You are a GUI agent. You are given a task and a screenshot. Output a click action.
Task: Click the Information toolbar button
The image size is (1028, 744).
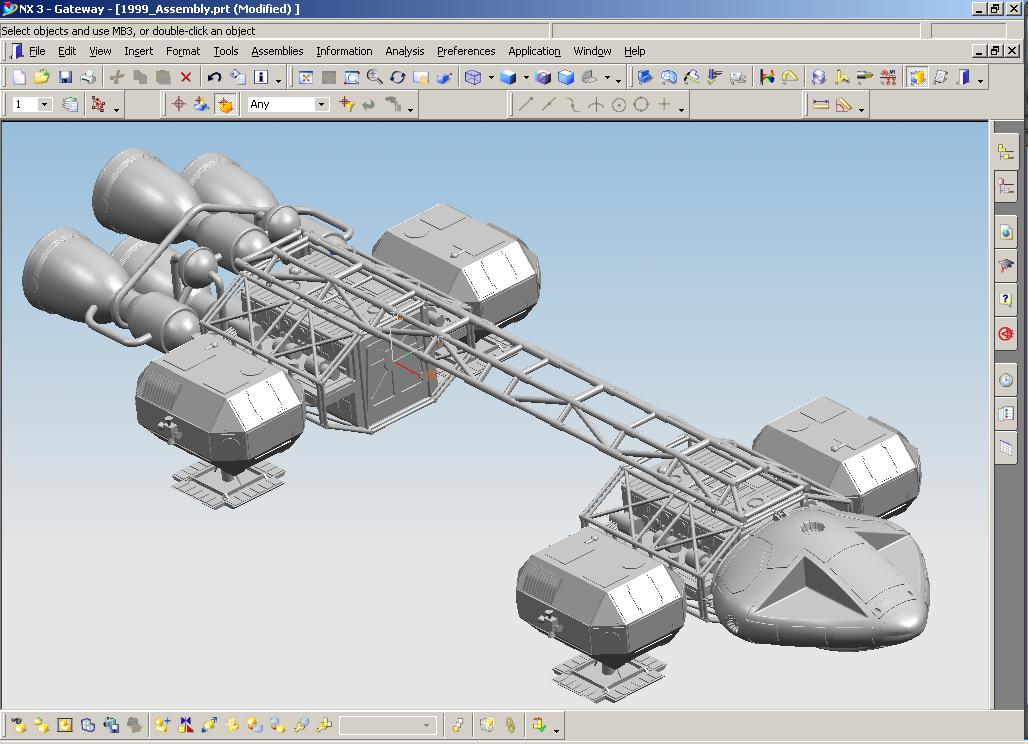point(262,77)
